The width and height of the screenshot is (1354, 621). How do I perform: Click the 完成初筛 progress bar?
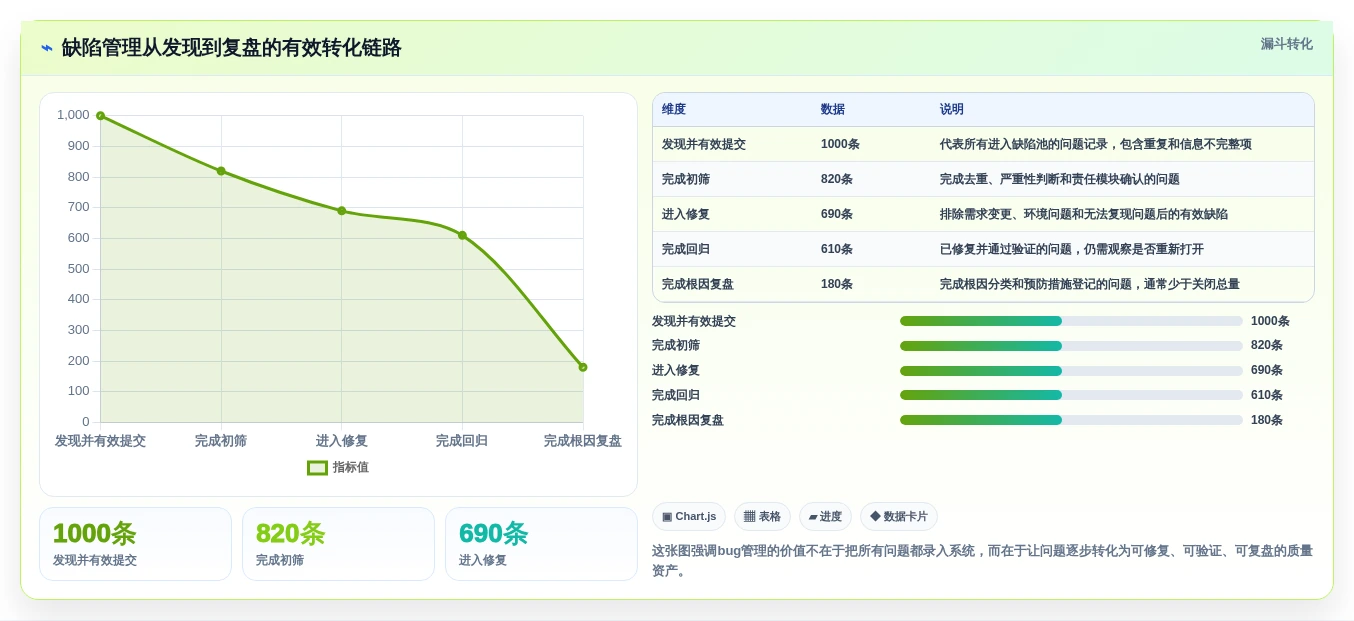tap(1071, 346)
